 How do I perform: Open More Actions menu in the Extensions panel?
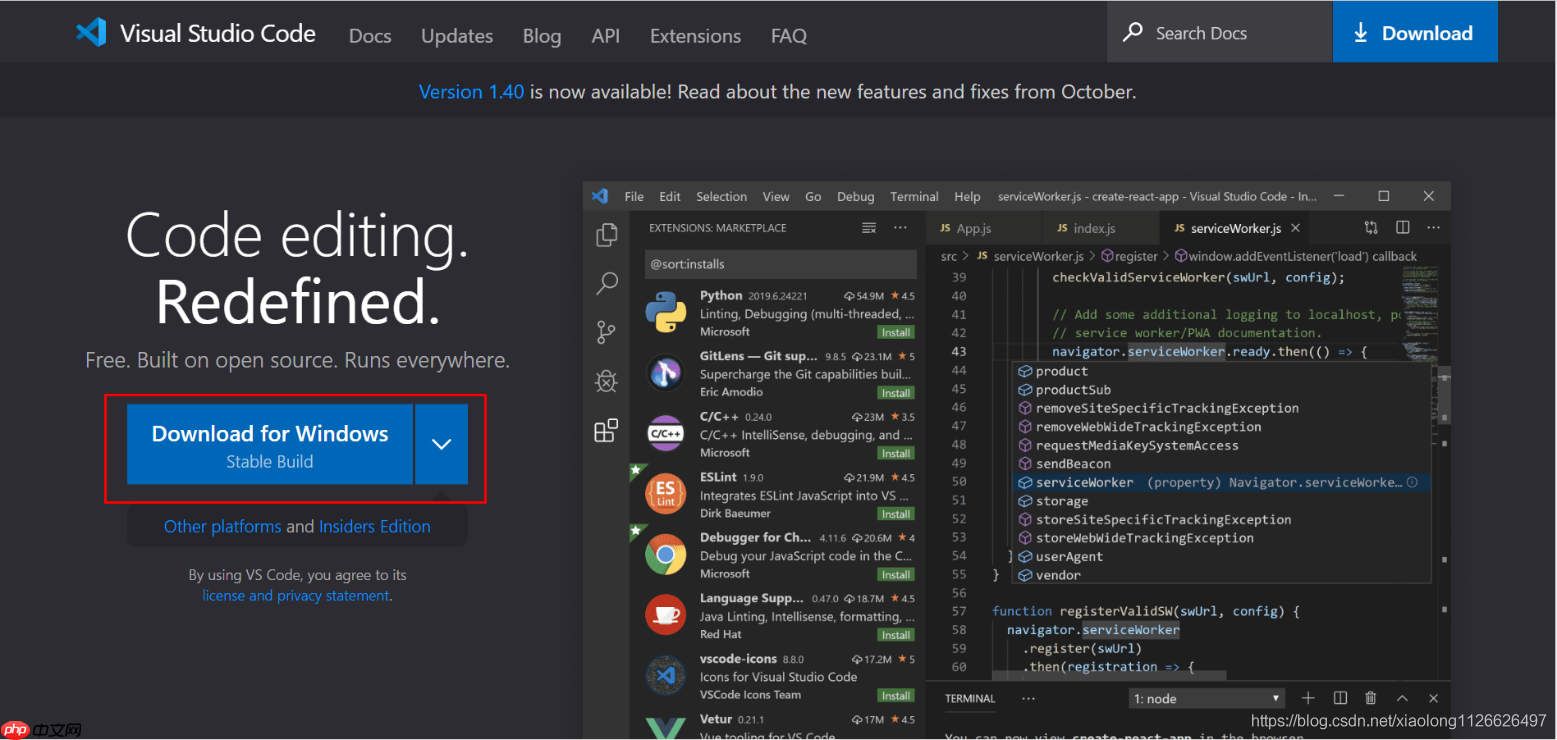pyautogui.click(x=899, y=227)
